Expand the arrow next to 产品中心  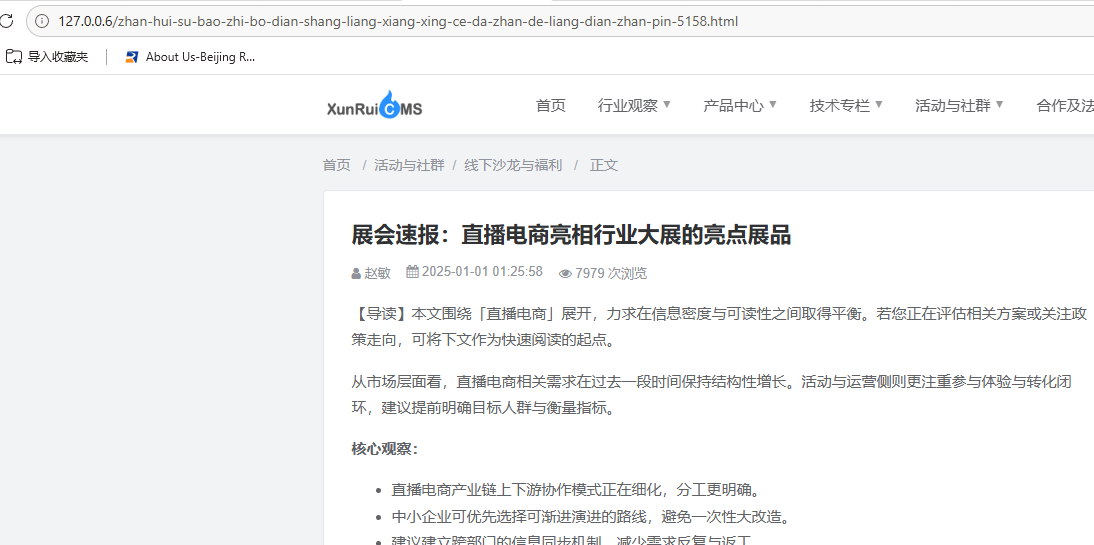[x=772, y=105]
